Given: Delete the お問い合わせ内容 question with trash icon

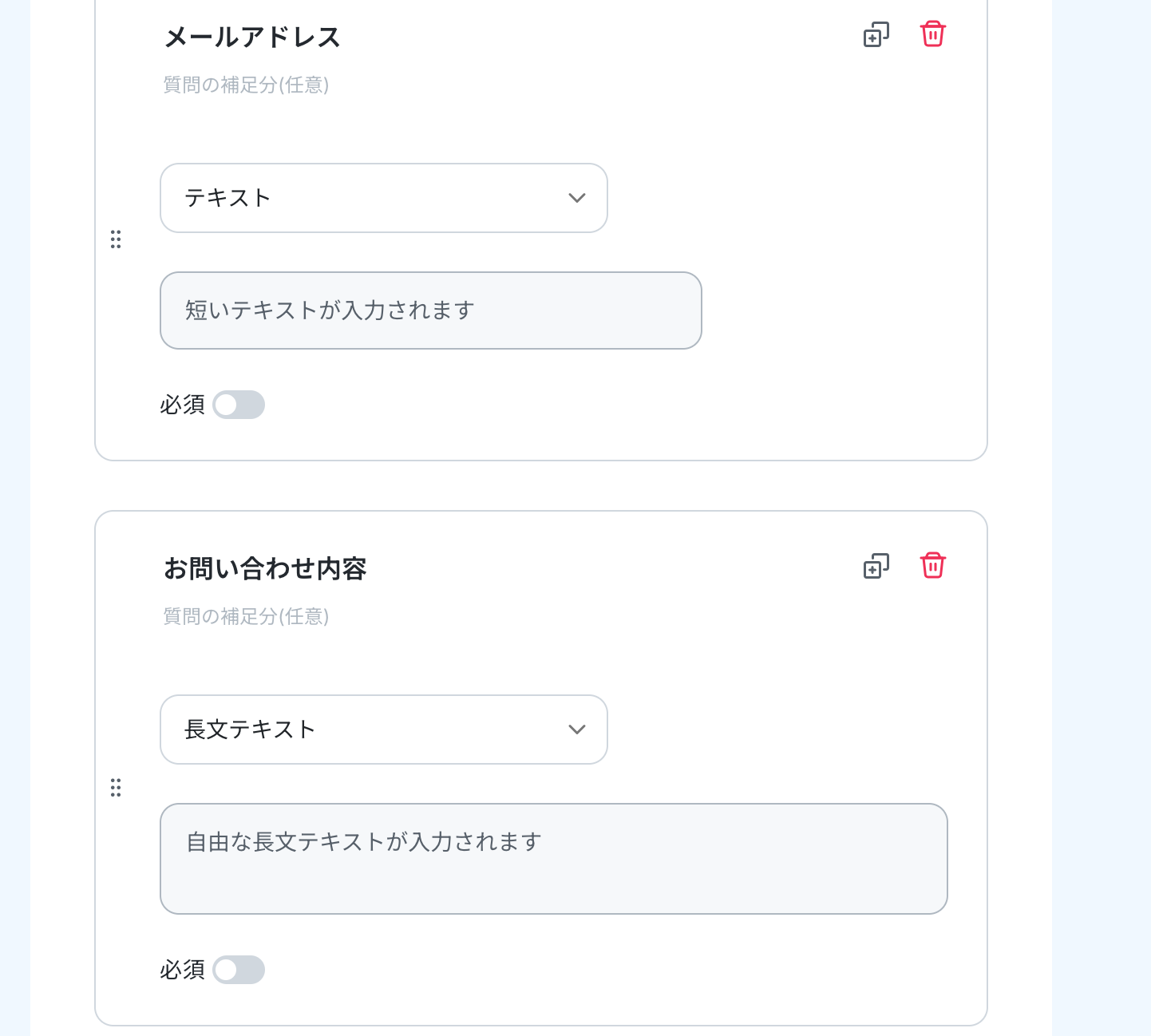Looking at the screenshot, I should pyautogui.click(x=932, y=566).
